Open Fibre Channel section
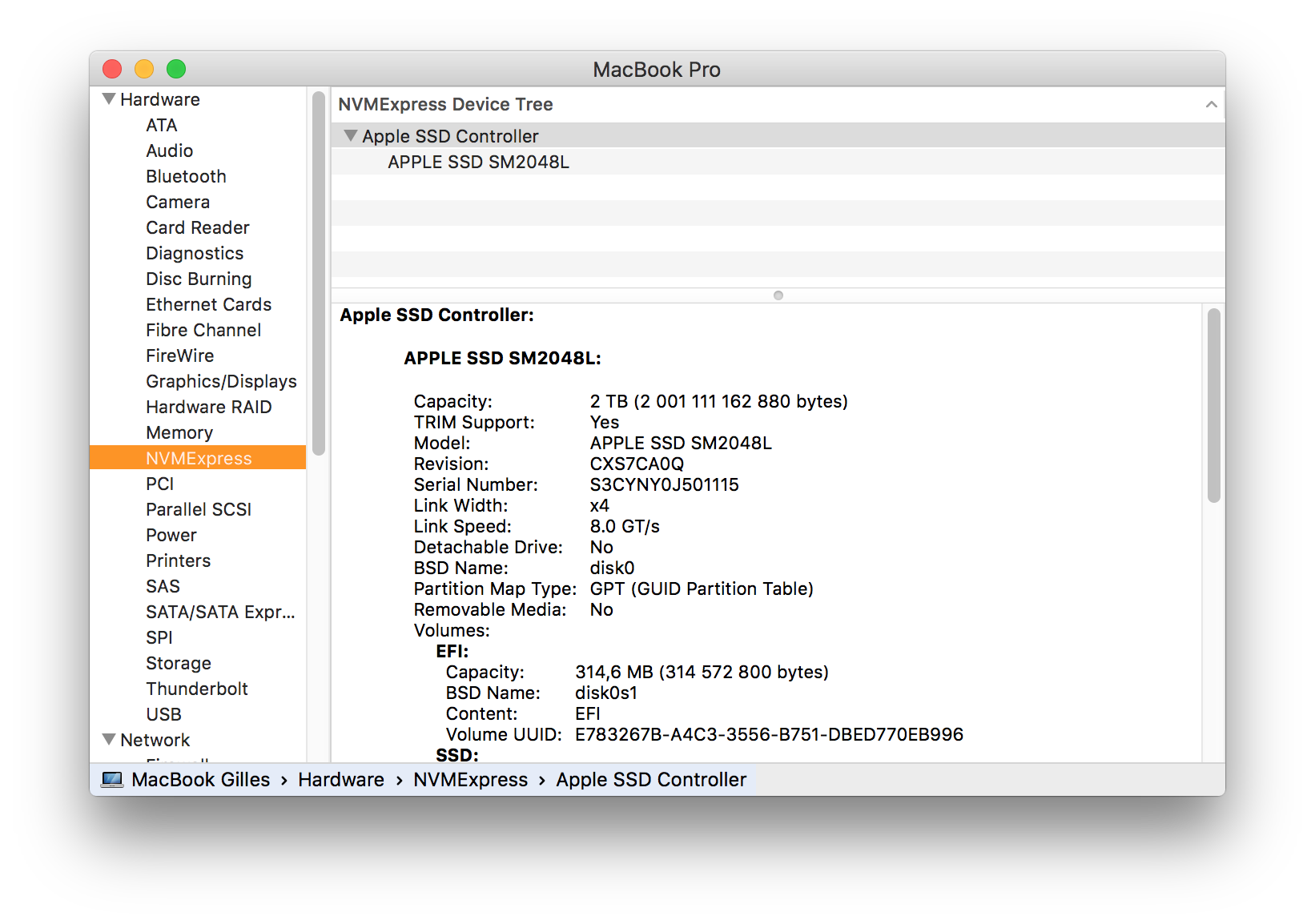The image size is (1315, 924). pyautogui.click(x=203, y=330)
